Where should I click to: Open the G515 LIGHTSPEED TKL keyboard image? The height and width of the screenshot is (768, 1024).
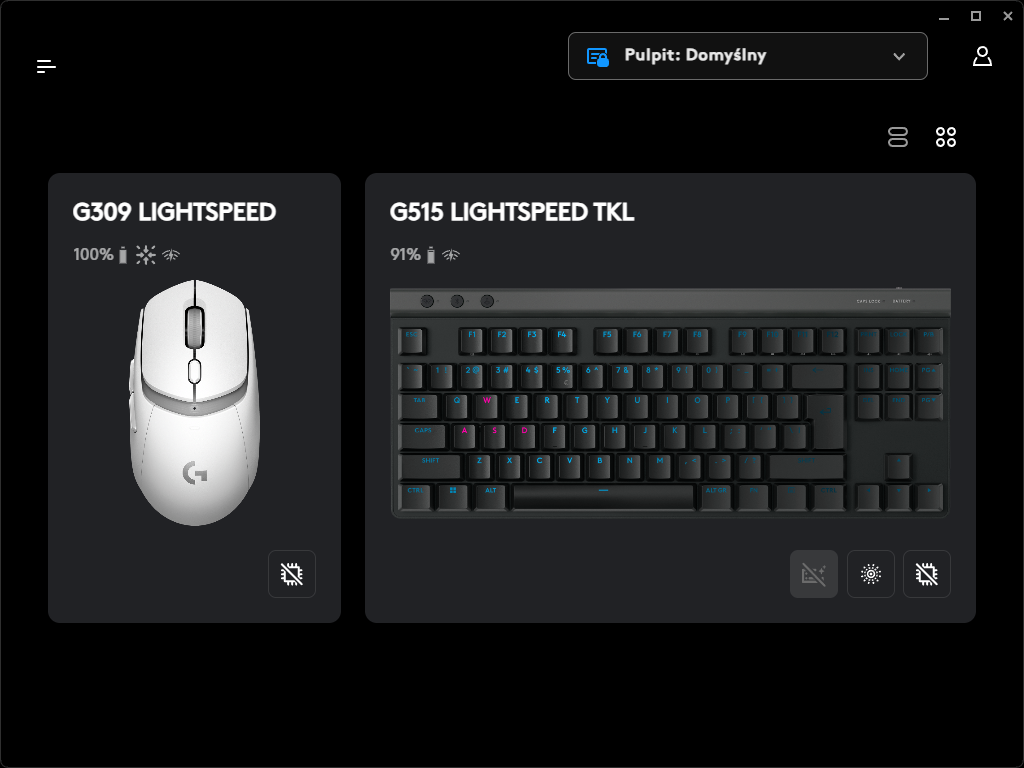pyautogui.click(x=670, y=402)
